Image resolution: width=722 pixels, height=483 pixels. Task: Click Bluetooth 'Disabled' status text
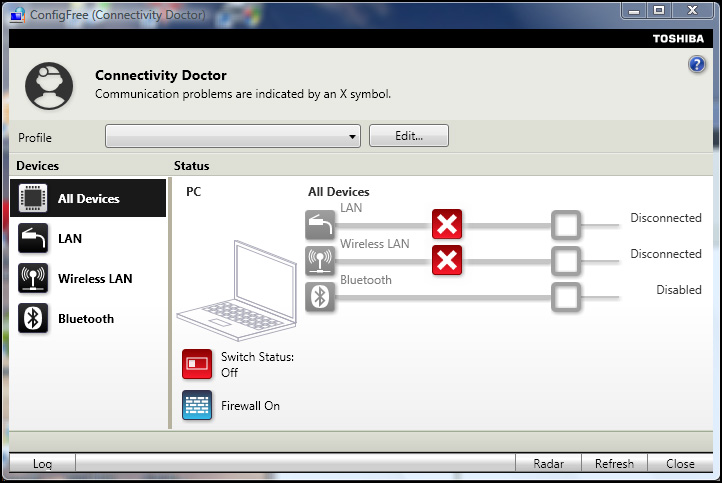point(679,290)
